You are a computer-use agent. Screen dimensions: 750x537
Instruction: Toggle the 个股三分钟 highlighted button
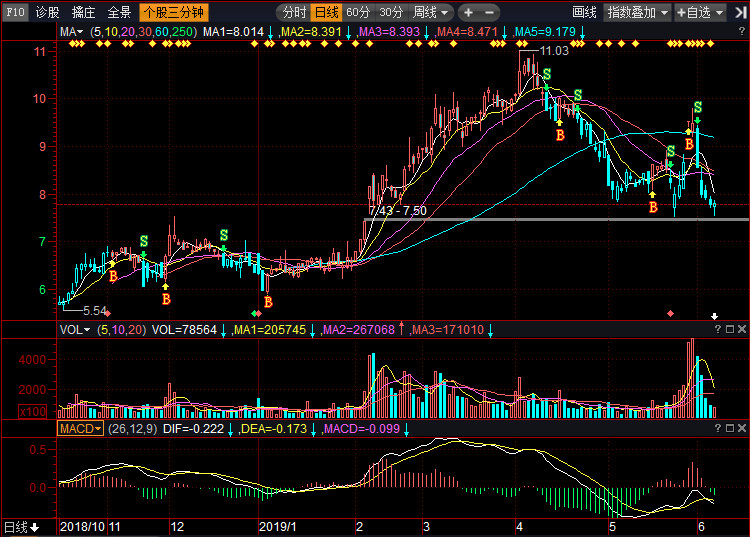(x=172, y=13)
